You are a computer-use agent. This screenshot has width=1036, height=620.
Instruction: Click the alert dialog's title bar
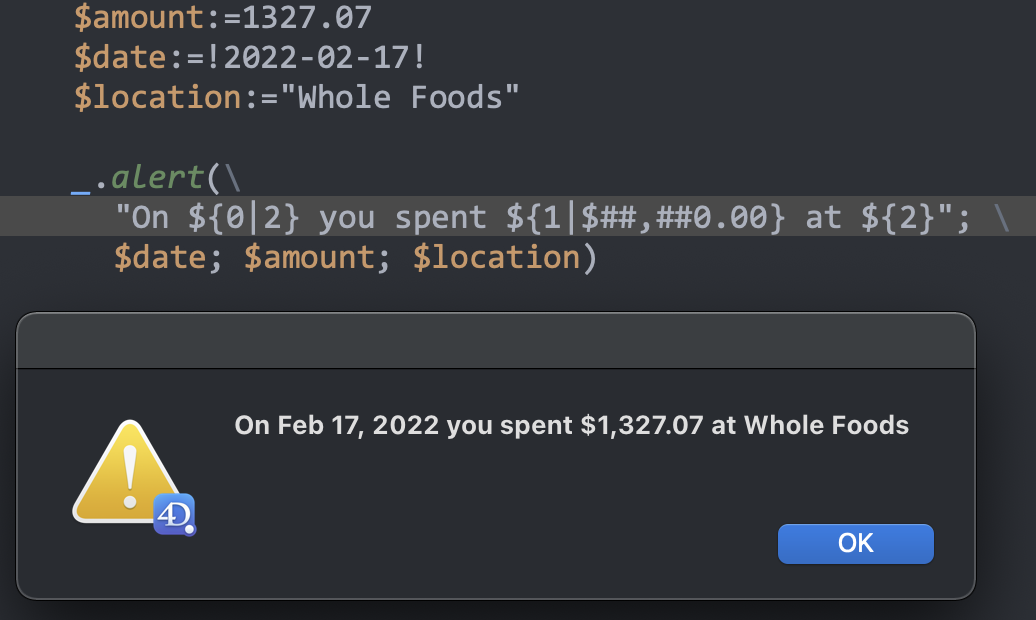(495, 340)
